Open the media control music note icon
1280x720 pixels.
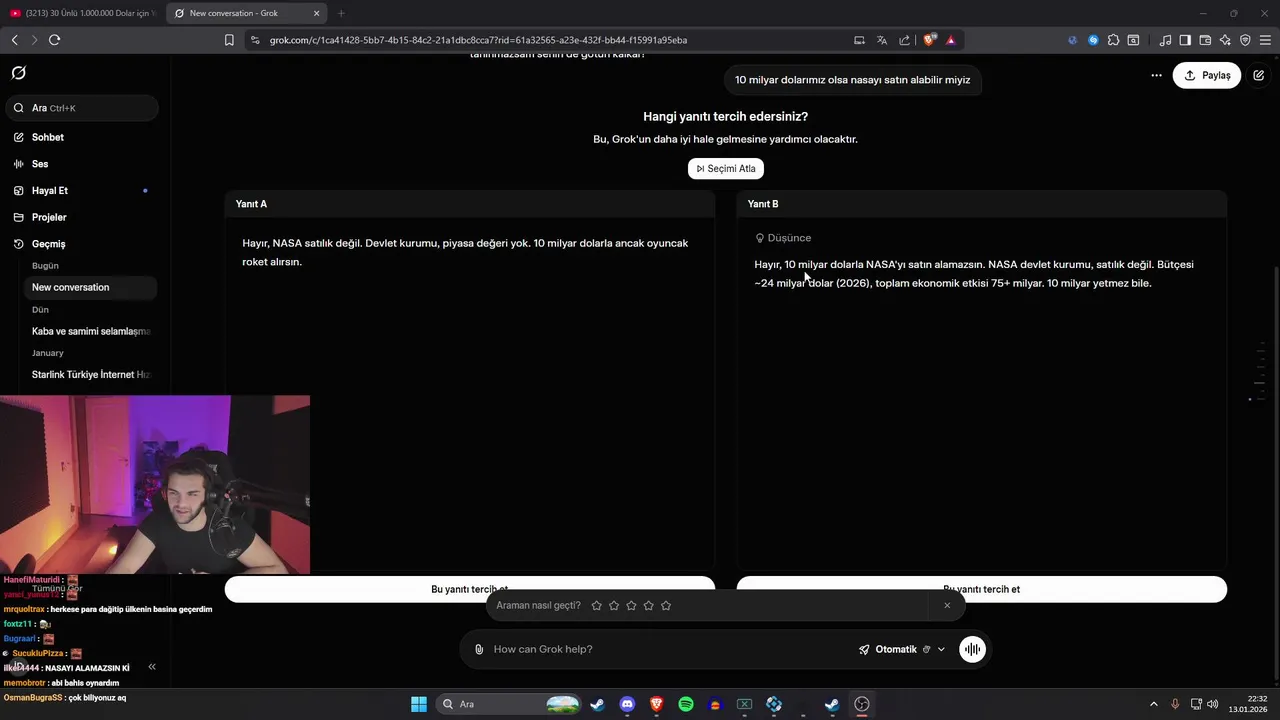coord(1165,40)
